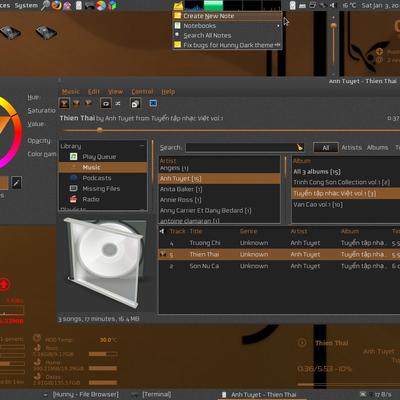Click the clear search broom icon
The height and width of the screenshot is (400, 400).
click(300, 147)
